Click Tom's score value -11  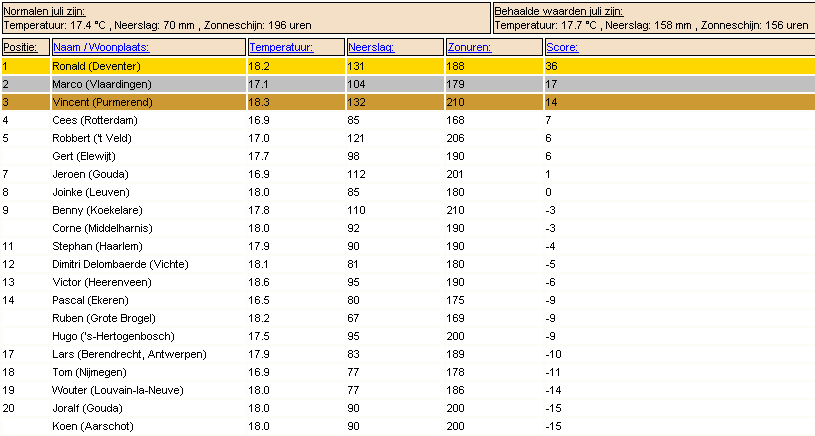[554, 372]
